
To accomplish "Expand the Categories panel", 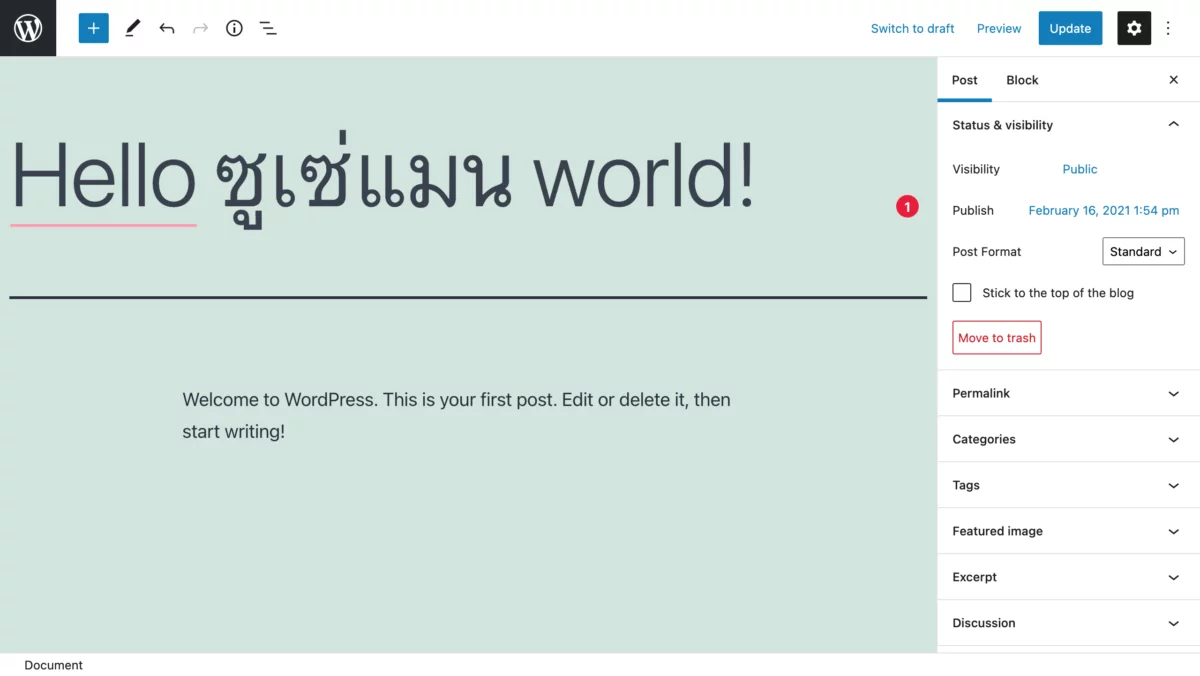I will click(x=1067, y=439).
